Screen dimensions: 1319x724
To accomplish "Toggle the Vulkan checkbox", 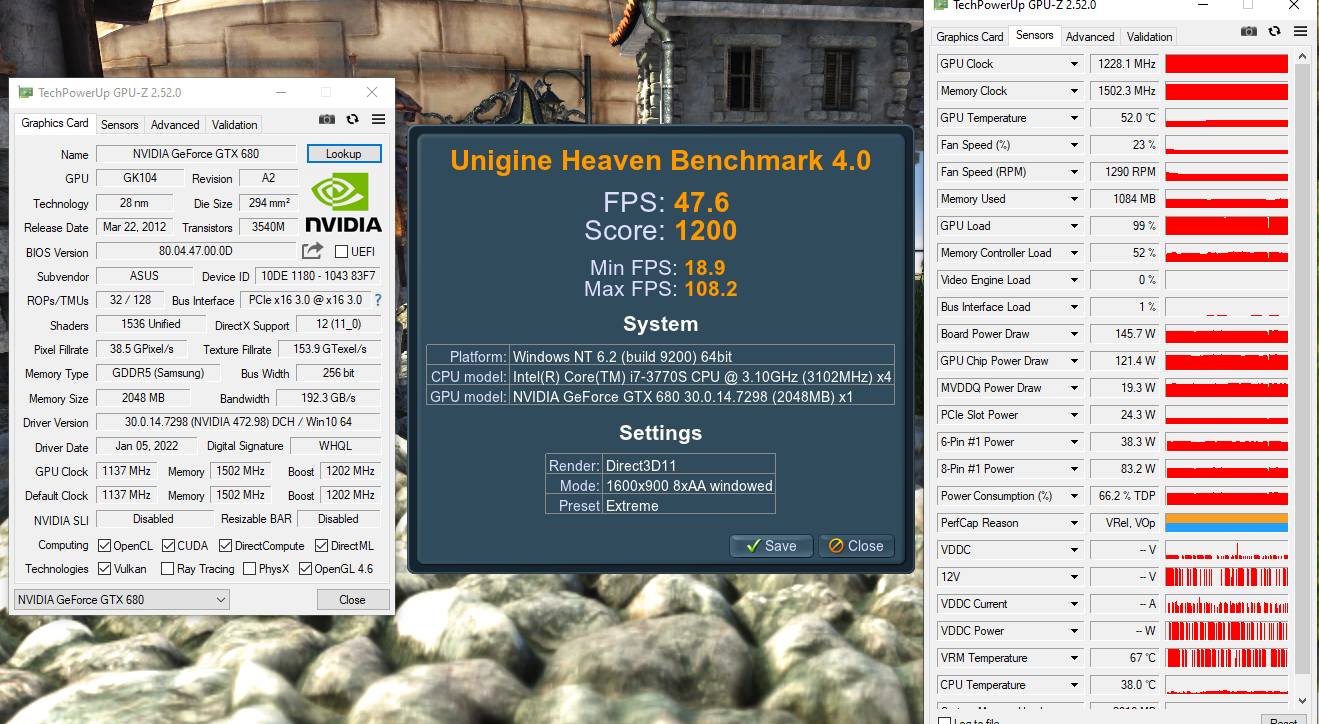I will (x=105, y=569).
